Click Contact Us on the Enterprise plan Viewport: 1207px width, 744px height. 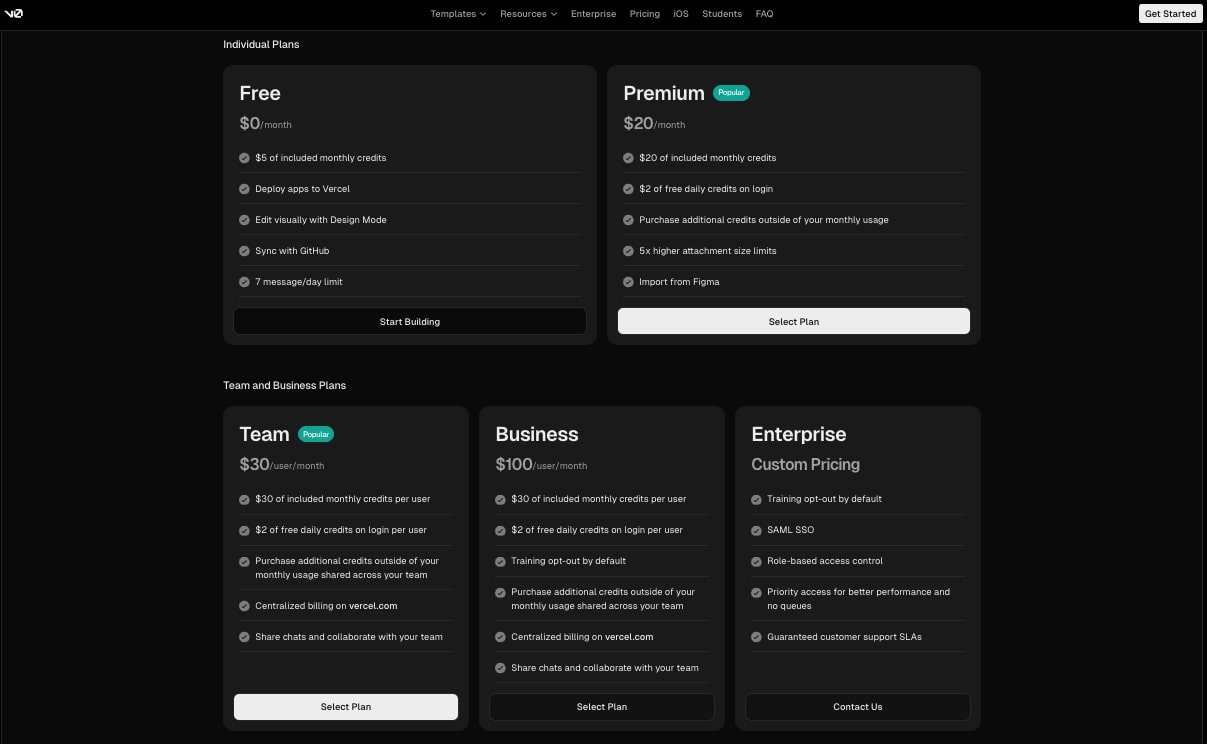coord(857,706)
